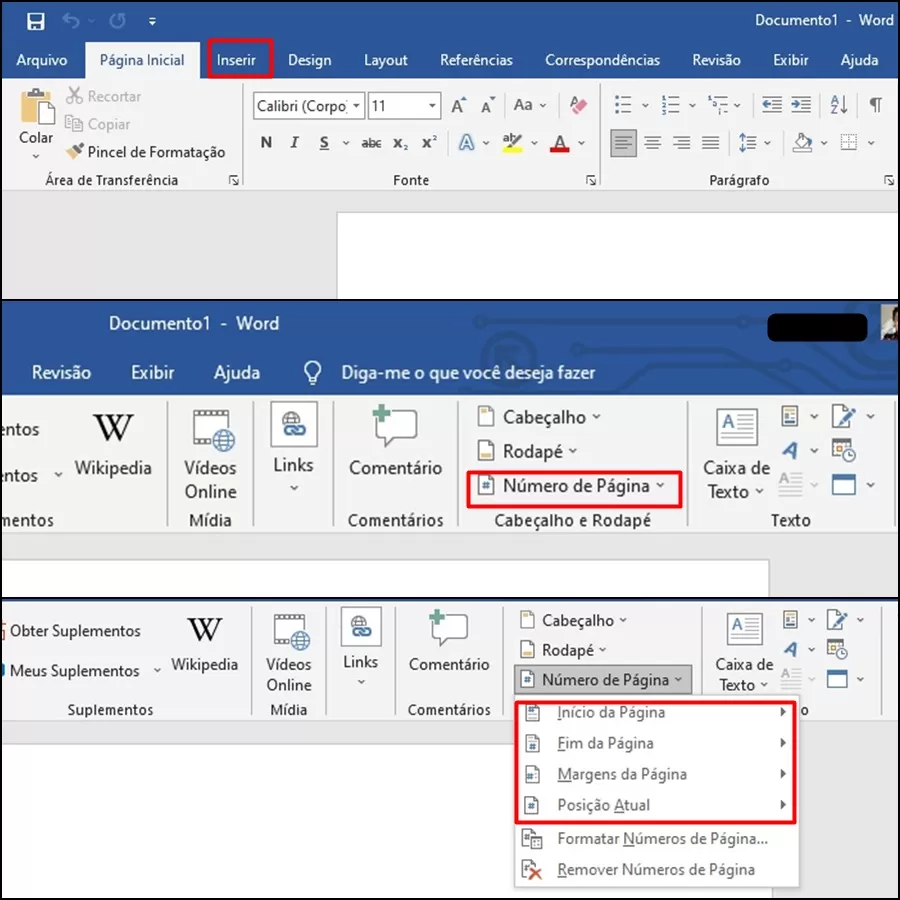Open Customize Quick Access Toolbar arrow
This screenshot has height=900, width=900.
click(x=152, y=21)
